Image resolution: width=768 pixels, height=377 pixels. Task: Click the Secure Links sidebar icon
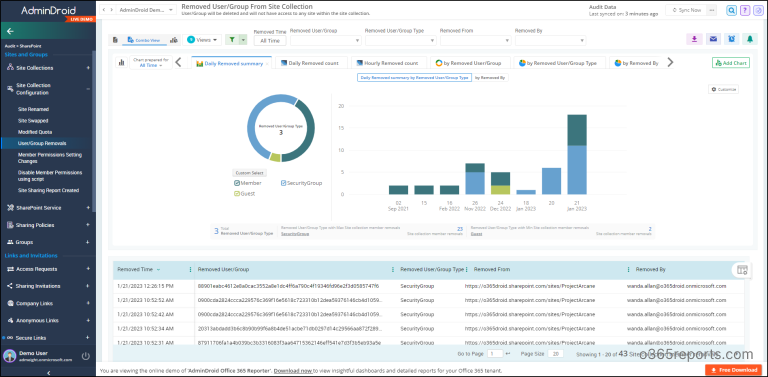11,338
